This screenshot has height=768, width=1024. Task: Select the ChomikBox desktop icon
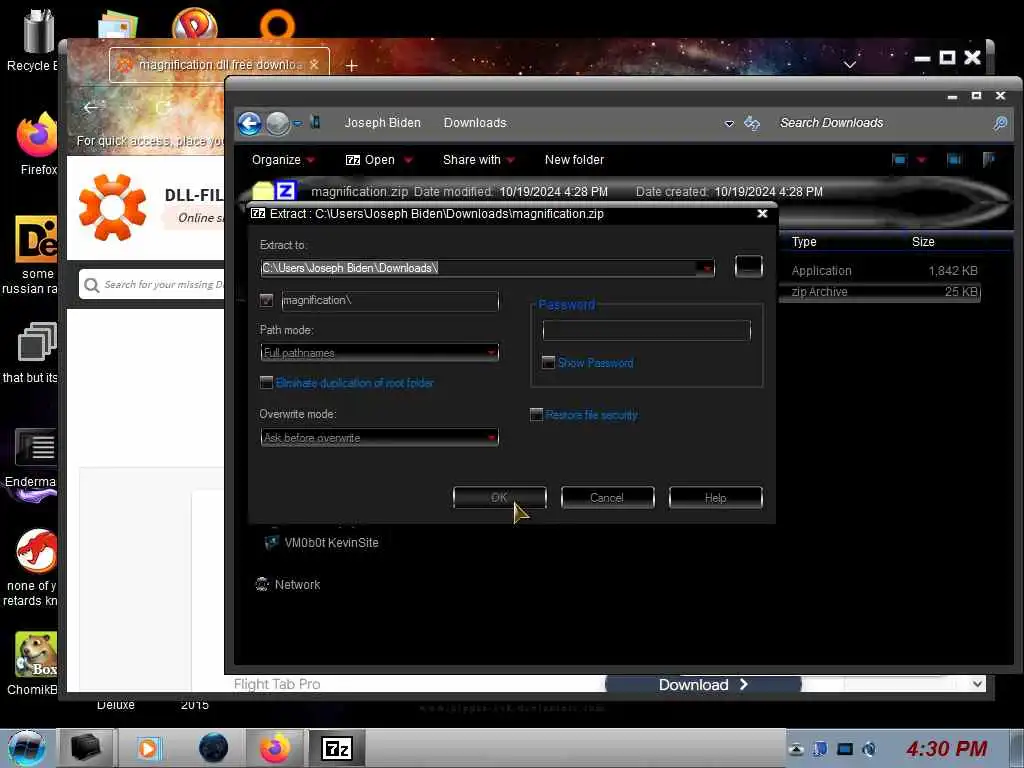pos(35,664)
